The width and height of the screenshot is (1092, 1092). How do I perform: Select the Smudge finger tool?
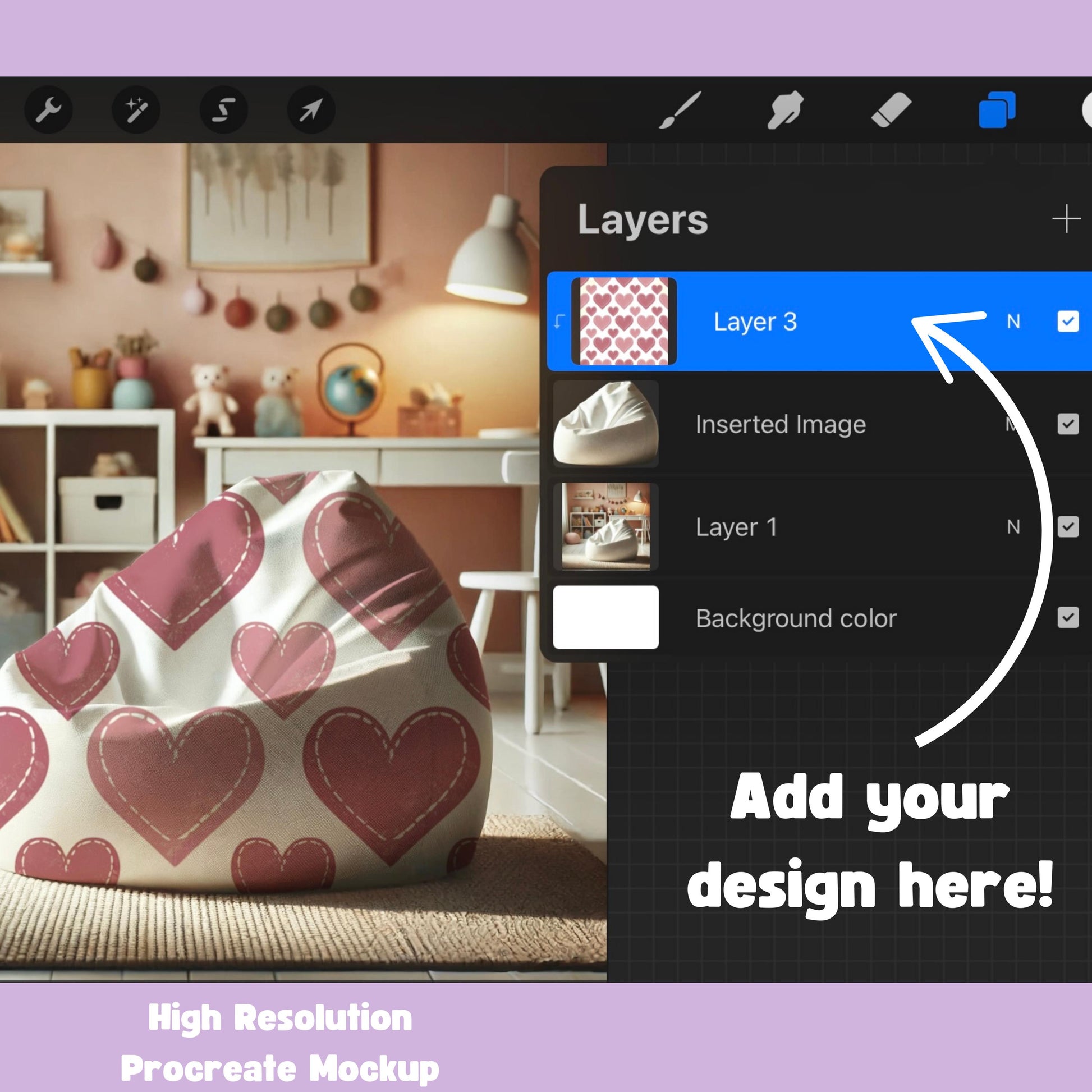[785, 109]
